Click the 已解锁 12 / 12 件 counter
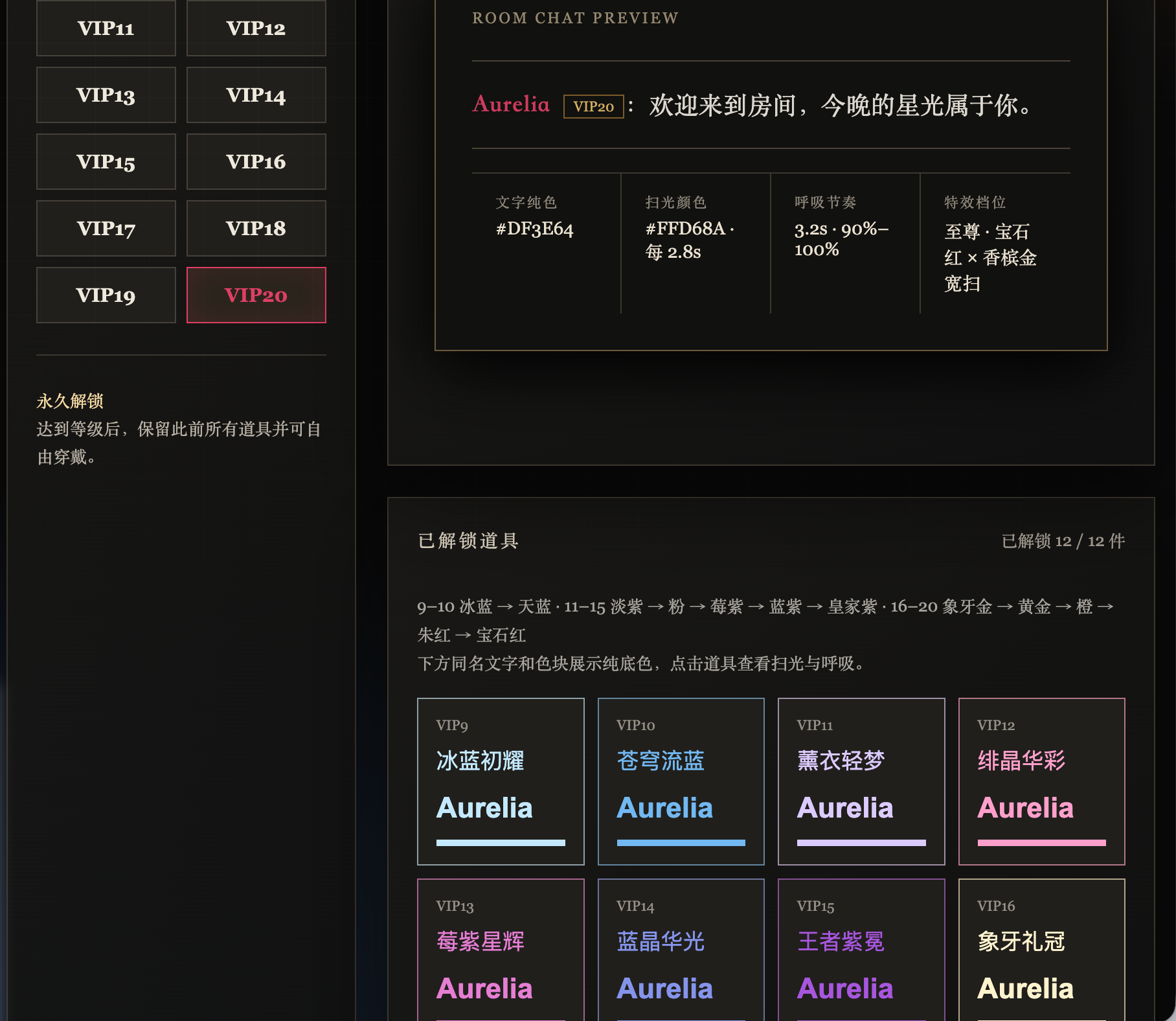 1063,541
